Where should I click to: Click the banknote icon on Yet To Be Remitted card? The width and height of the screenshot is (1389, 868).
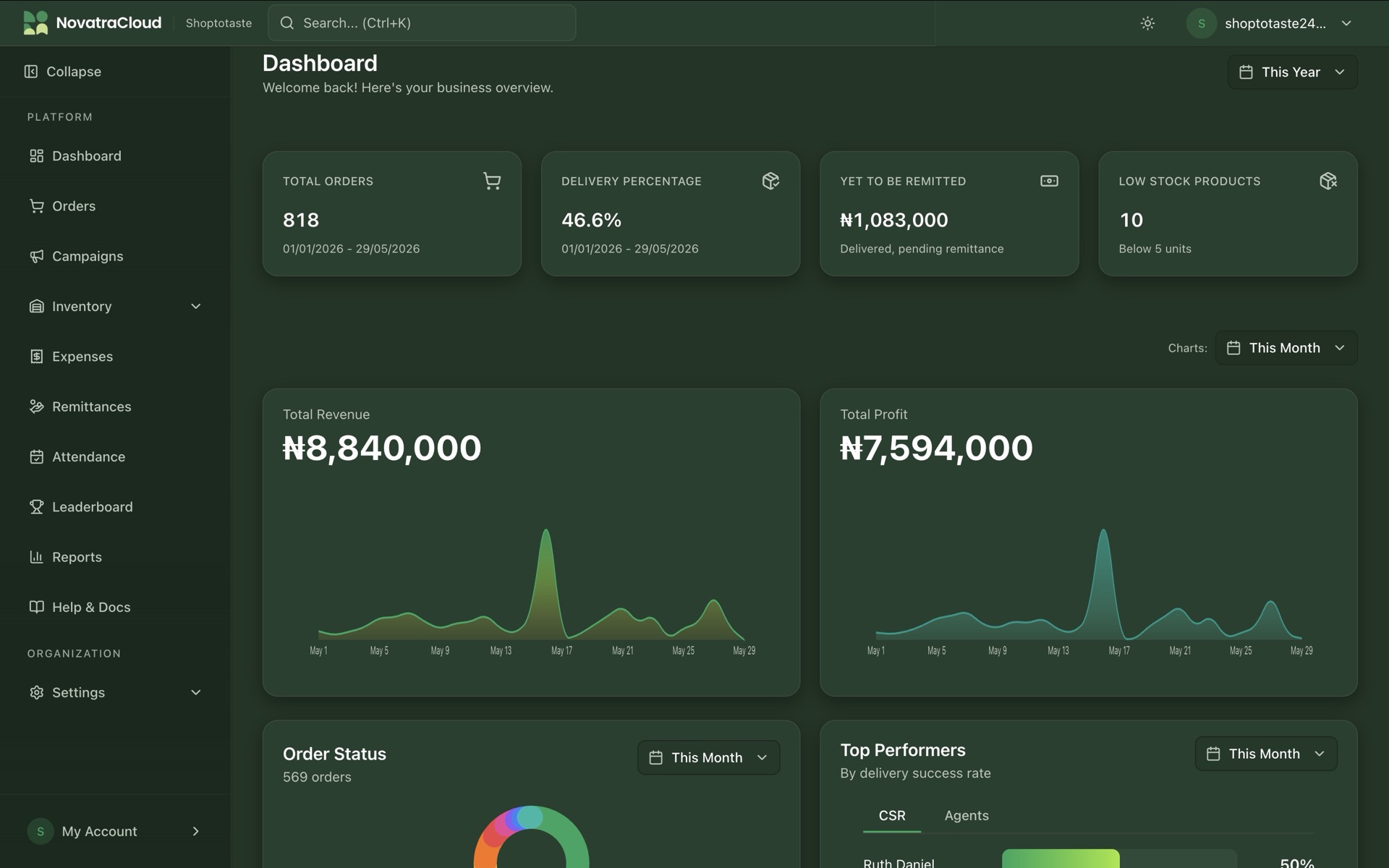(x=1049, y=181)
